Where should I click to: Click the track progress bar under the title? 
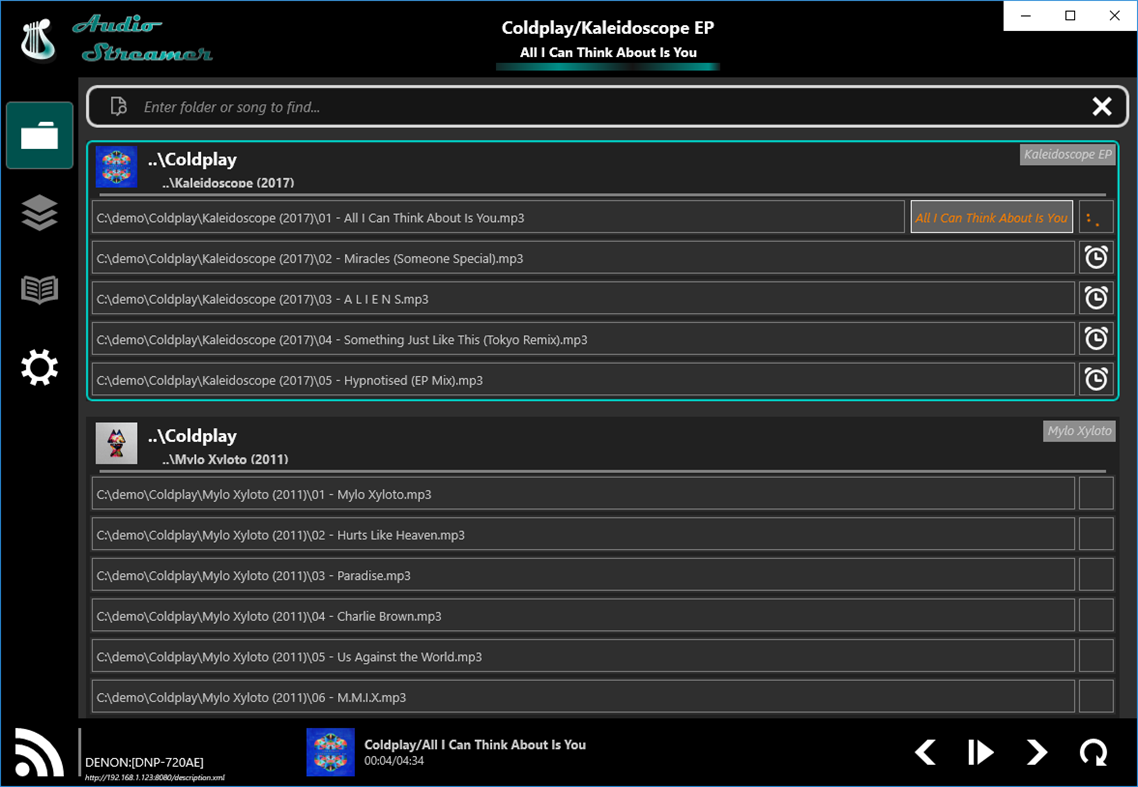(608, 65)
